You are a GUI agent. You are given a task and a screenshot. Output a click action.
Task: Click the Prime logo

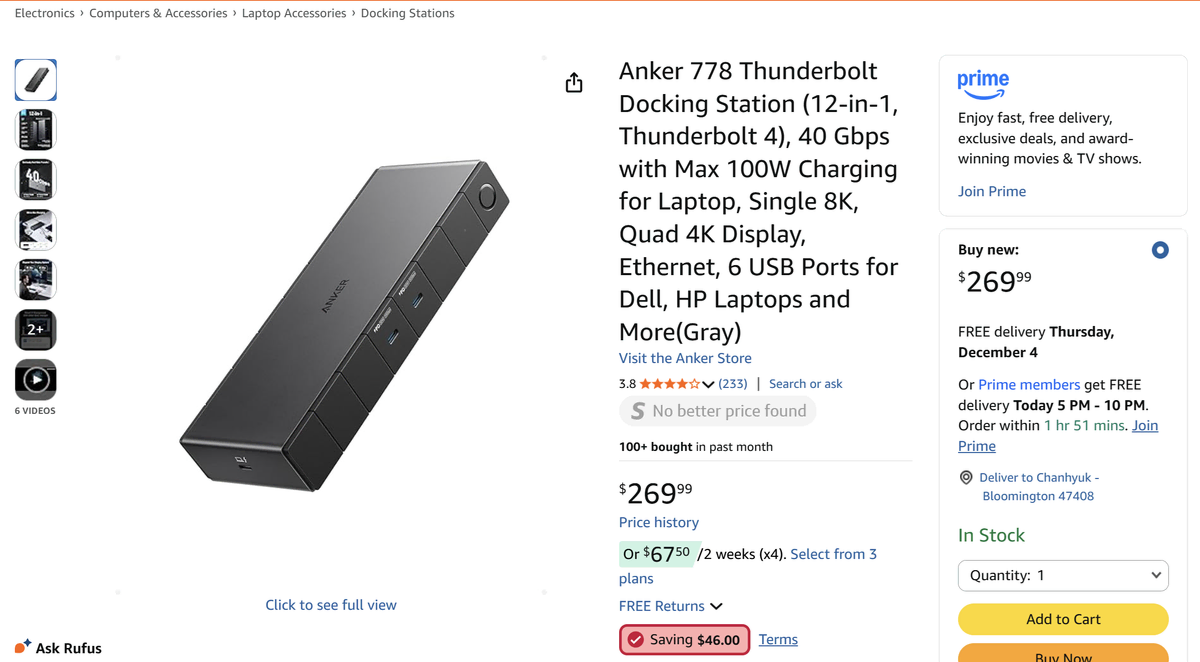click(x=983, y=84)
